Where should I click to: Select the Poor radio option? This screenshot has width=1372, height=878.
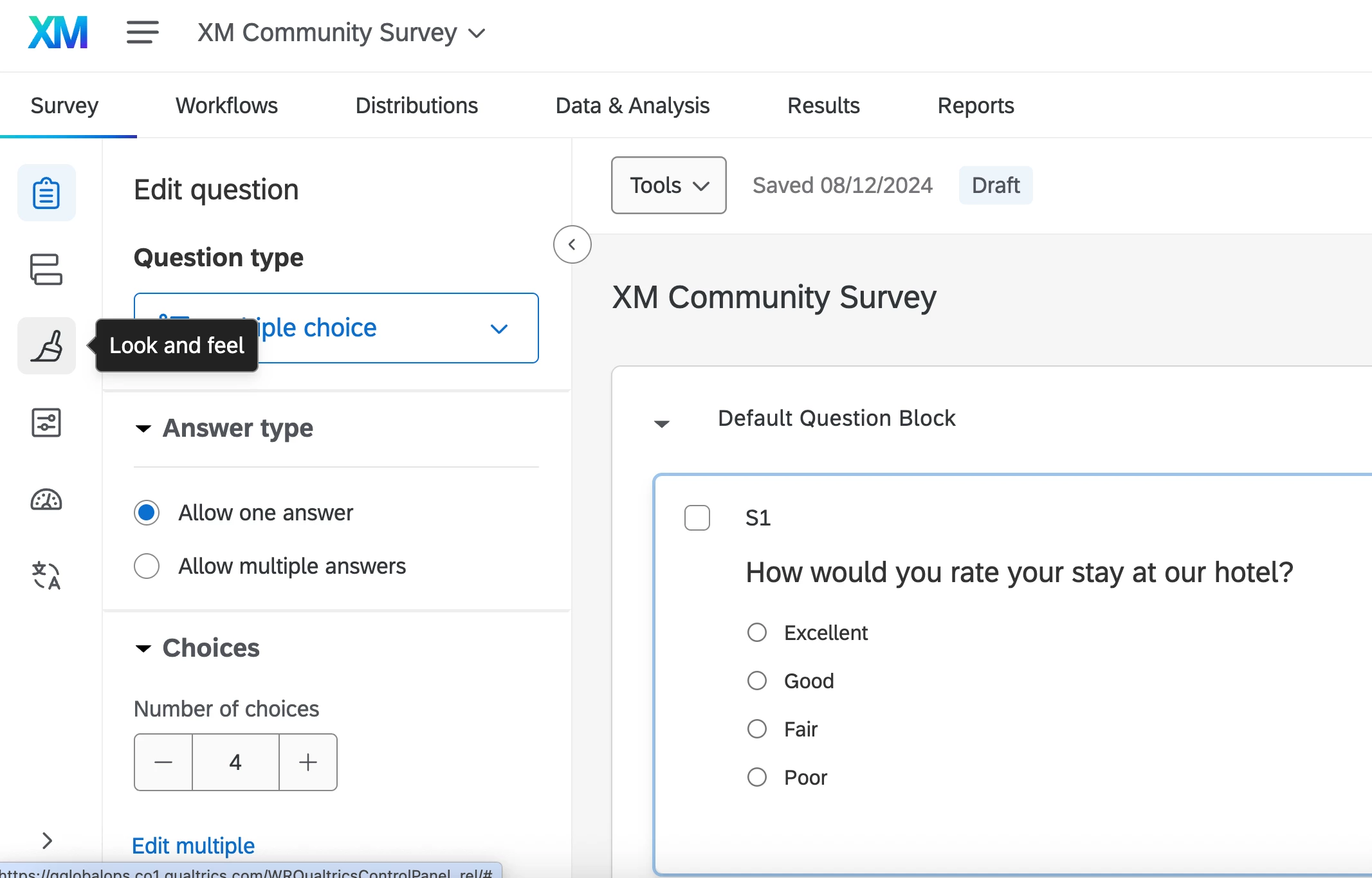point(757,777)
